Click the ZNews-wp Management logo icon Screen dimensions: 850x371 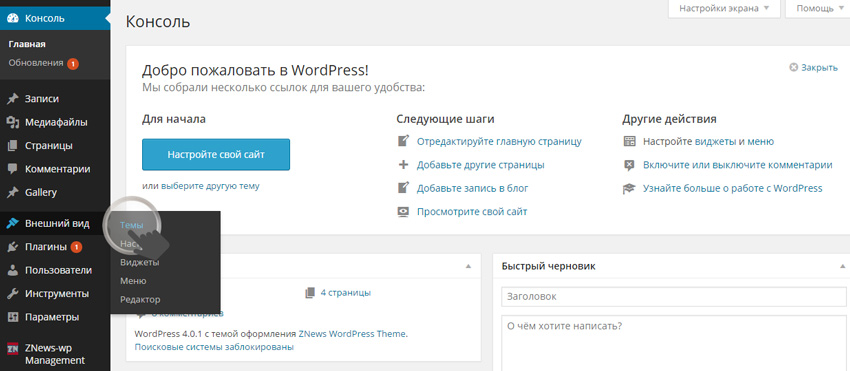pos(13,349)
